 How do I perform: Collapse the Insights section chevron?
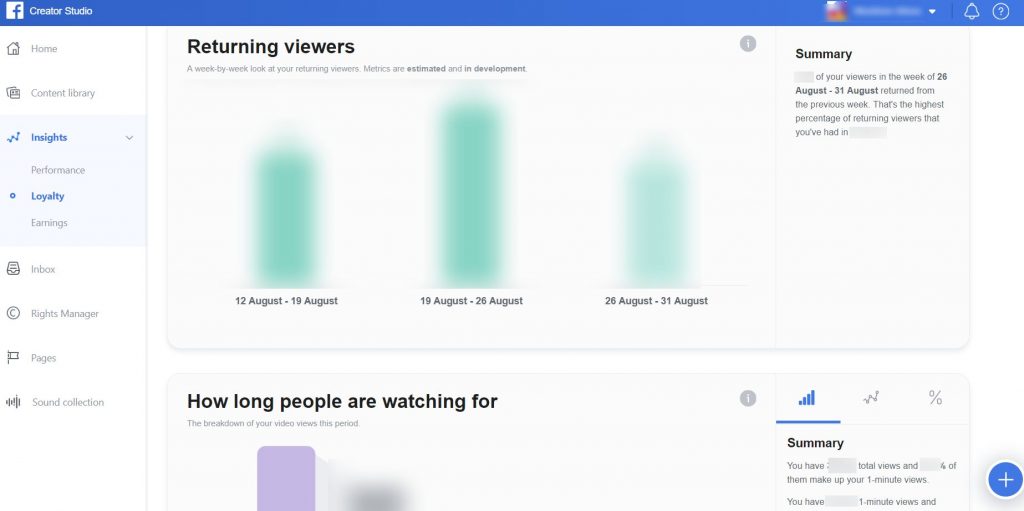pos(129,138)
